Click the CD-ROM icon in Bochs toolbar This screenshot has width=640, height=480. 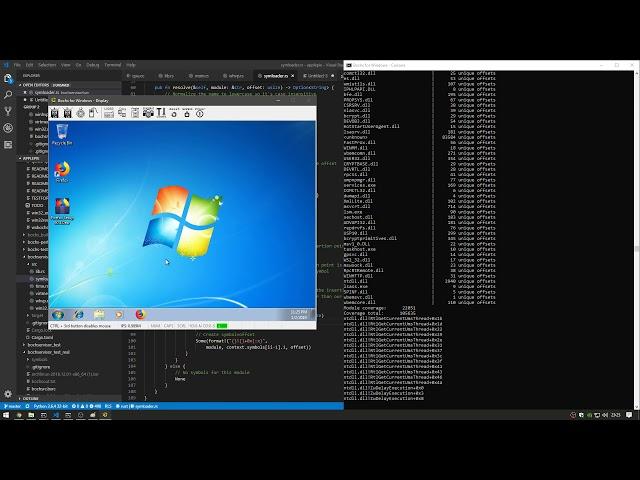[x=81, y=113]
